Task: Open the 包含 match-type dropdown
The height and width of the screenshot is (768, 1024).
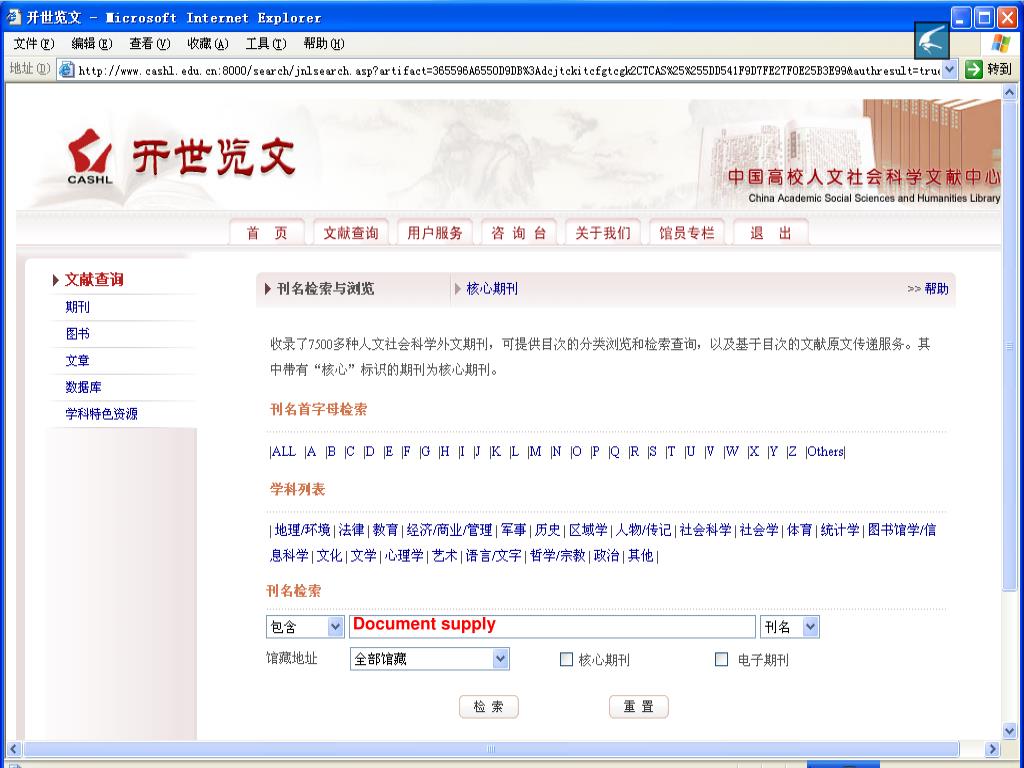Action: coord(335,627)
